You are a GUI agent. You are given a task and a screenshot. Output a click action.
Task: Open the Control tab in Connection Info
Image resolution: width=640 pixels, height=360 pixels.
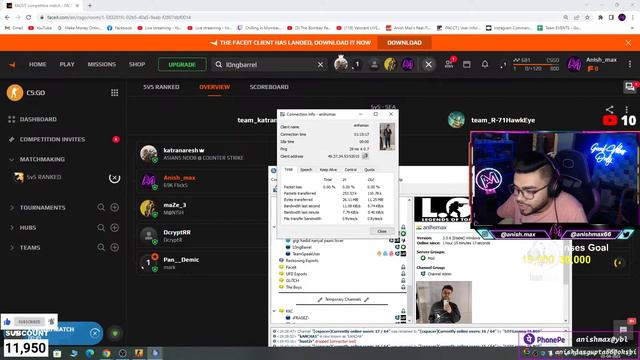coord(351,170)
